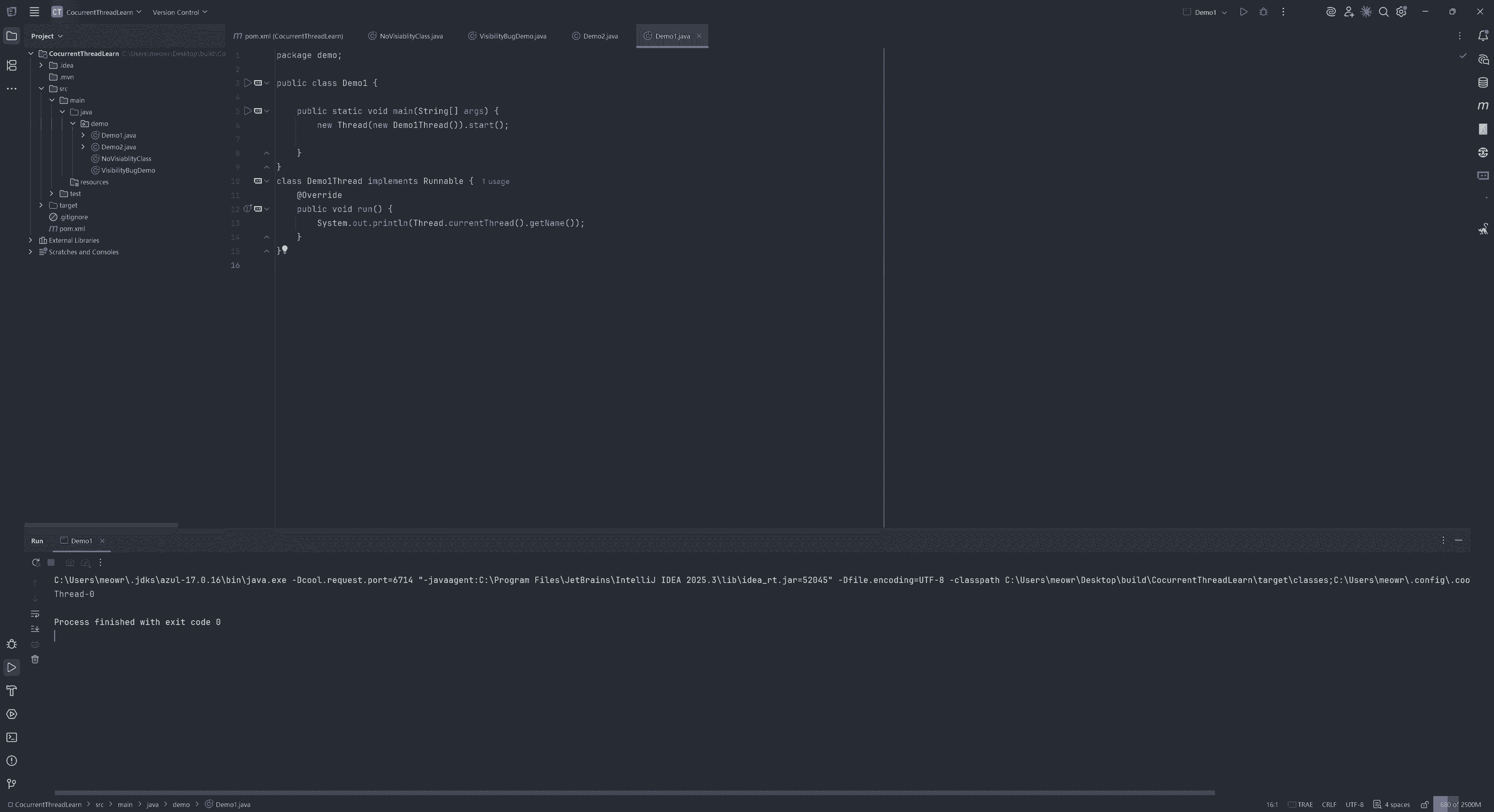
Task: Switch to the VisibilityBugDemo.java tab
Action: coord(512,36)
